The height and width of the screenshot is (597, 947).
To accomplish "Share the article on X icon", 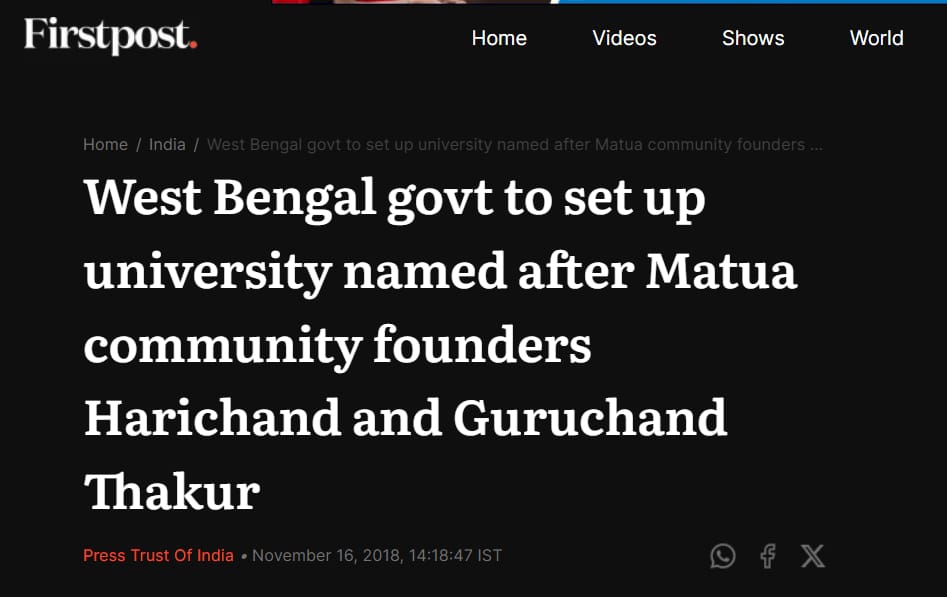I will coord(812,556).
